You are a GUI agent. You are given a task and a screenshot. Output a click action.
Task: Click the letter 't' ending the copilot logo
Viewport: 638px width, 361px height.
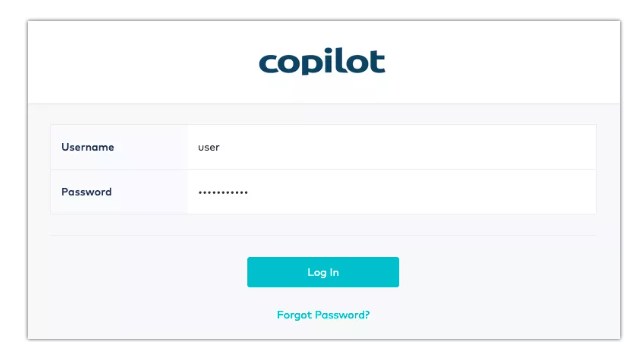377,62
